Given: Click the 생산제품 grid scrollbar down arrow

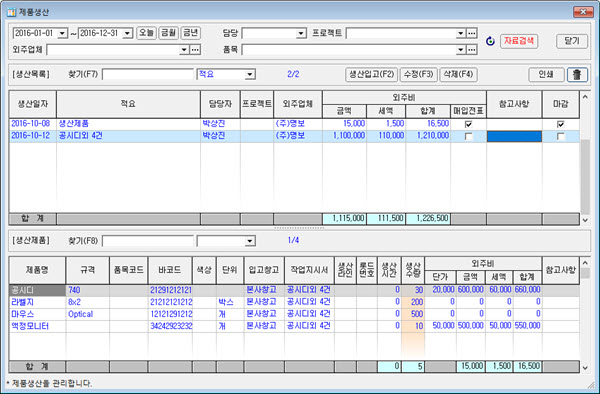Looking at the screenshot, I should (585, 368).
